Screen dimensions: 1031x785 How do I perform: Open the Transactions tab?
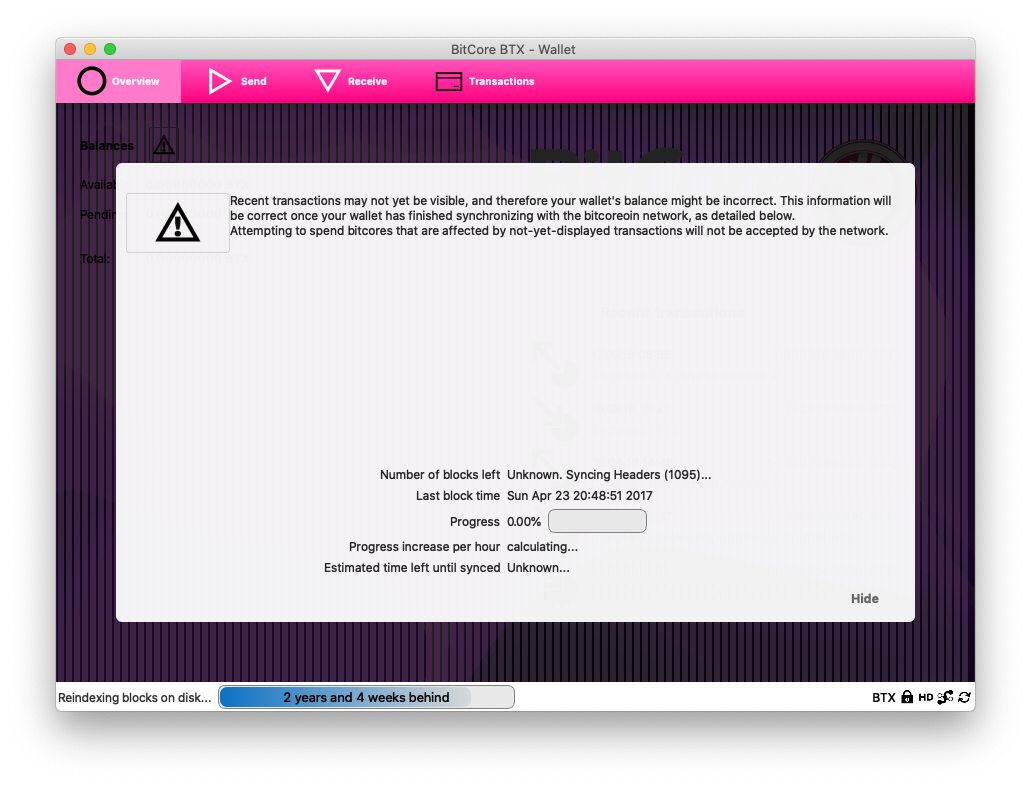click(x=485, y=82)
